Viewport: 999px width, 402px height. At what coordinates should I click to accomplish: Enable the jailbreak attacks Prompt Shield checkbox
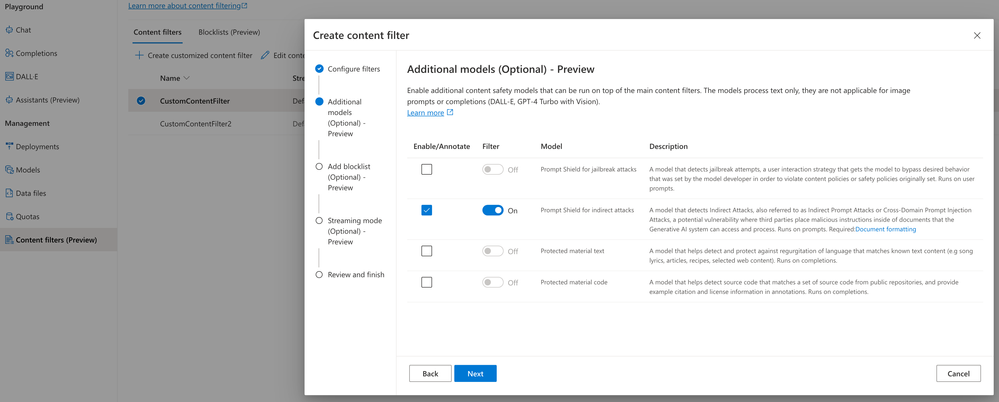(427, 170)
